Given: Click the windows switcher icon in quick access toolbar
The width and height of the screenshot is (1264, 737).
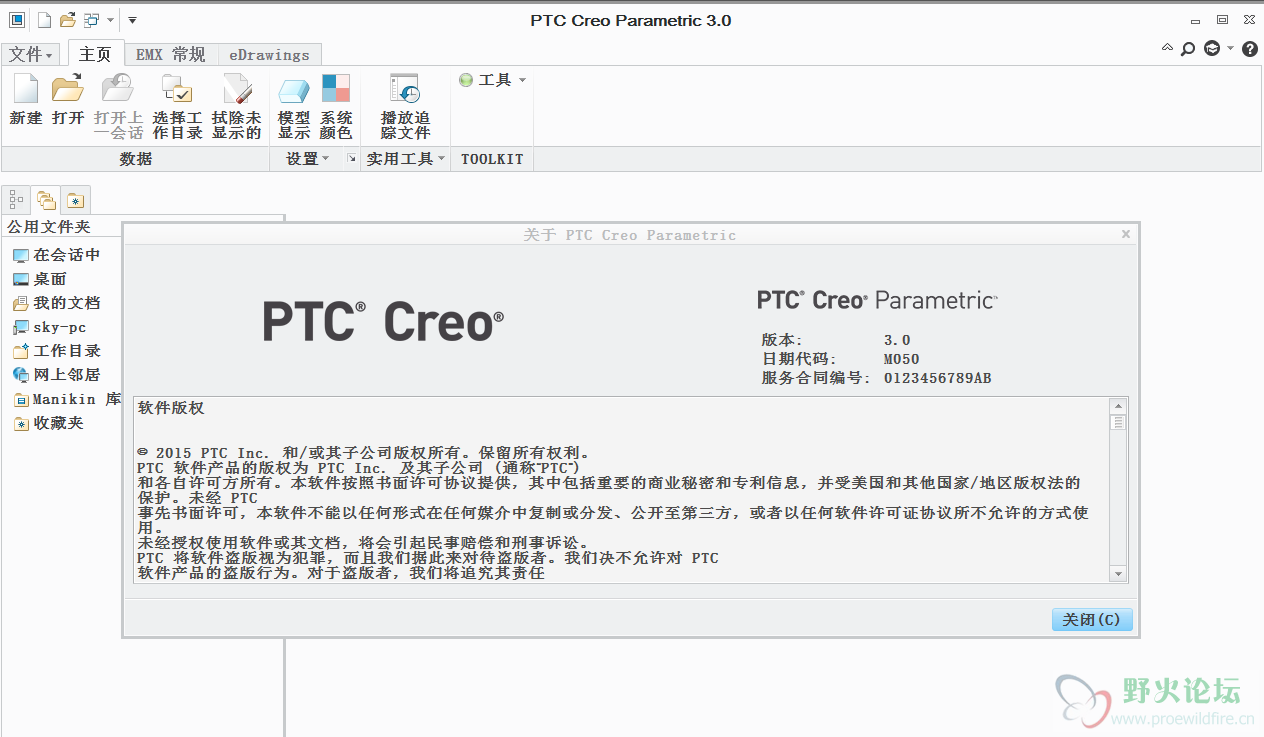Looking at the screenshot, I should pos(91,19).
